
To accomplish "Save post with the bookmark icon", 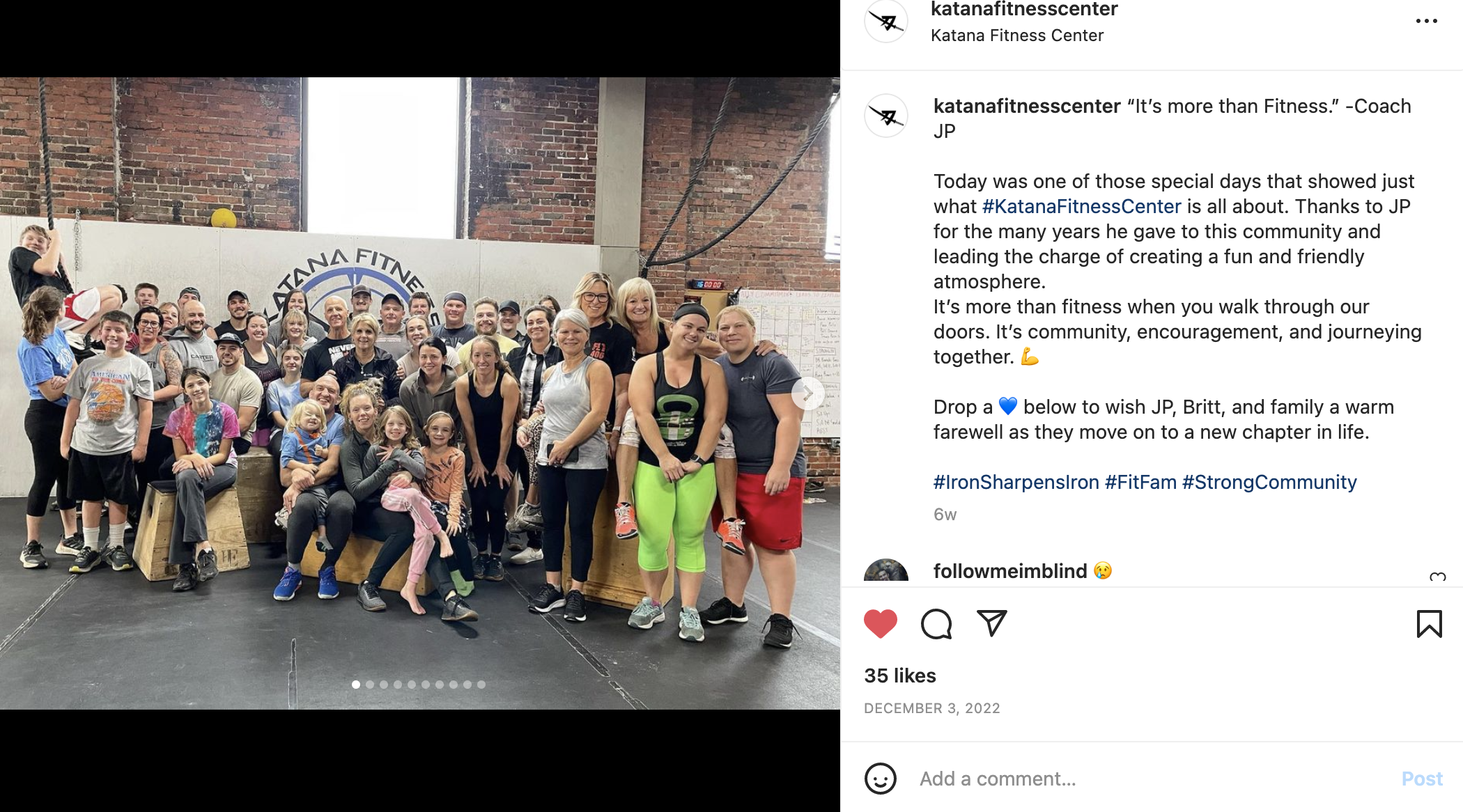I will (1429, 623).
